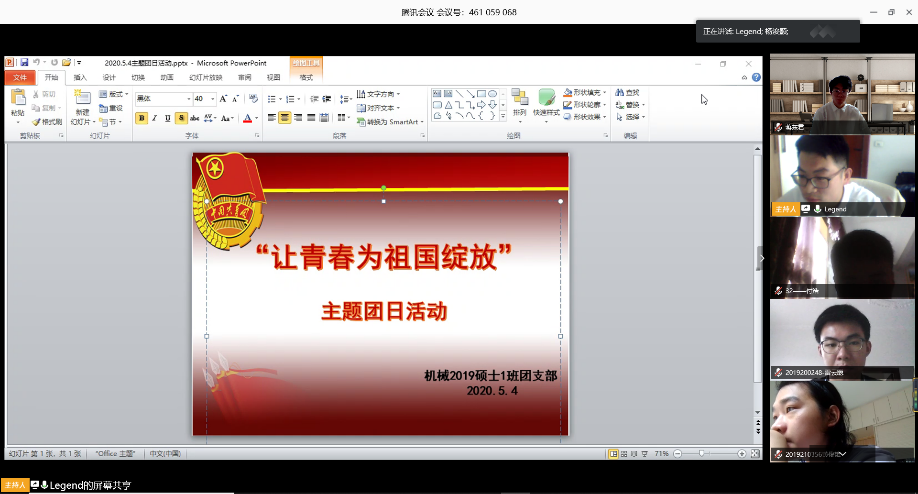
Task: Click the Save icon in quick access toolbar
Action: coord(24,62)
